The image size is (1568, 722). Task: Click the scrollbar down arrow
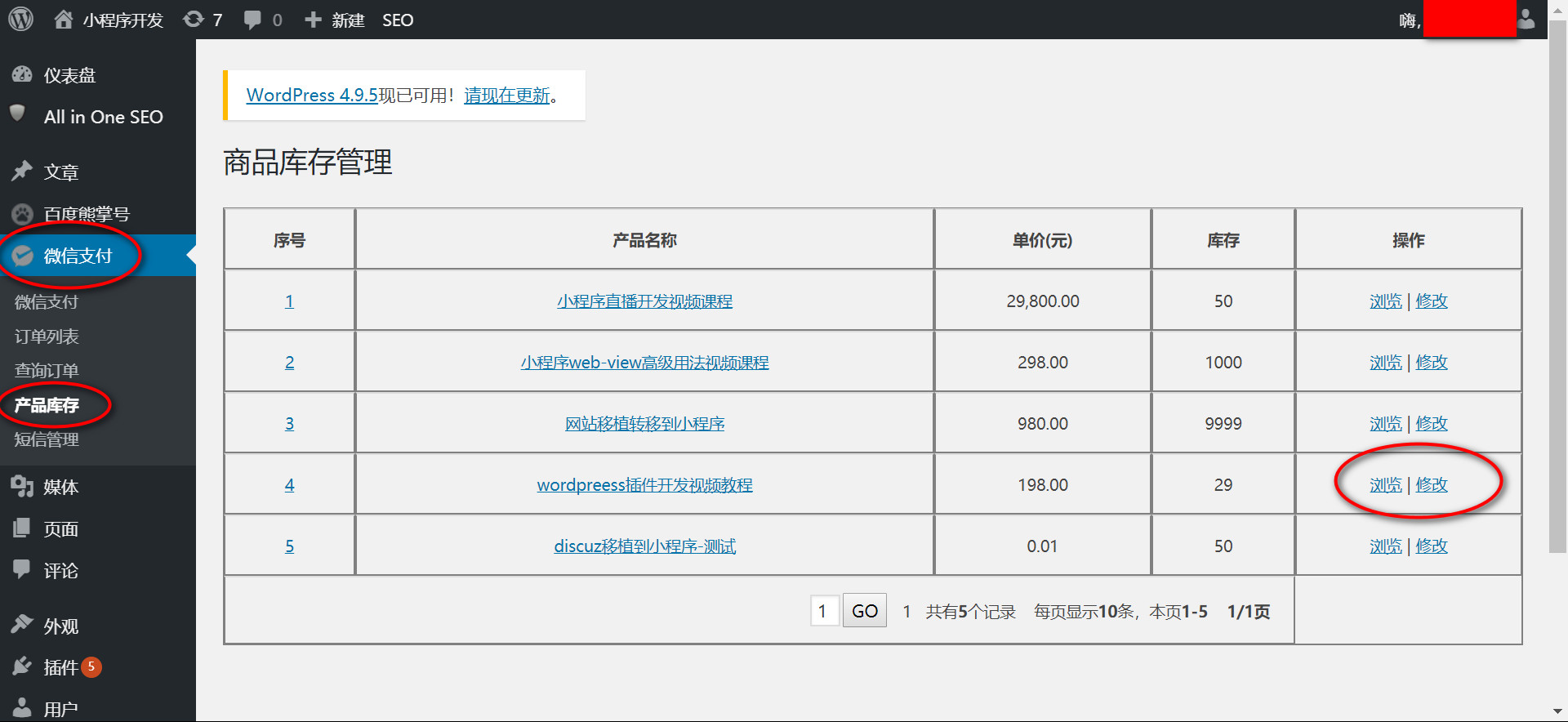pos(1557,711)
